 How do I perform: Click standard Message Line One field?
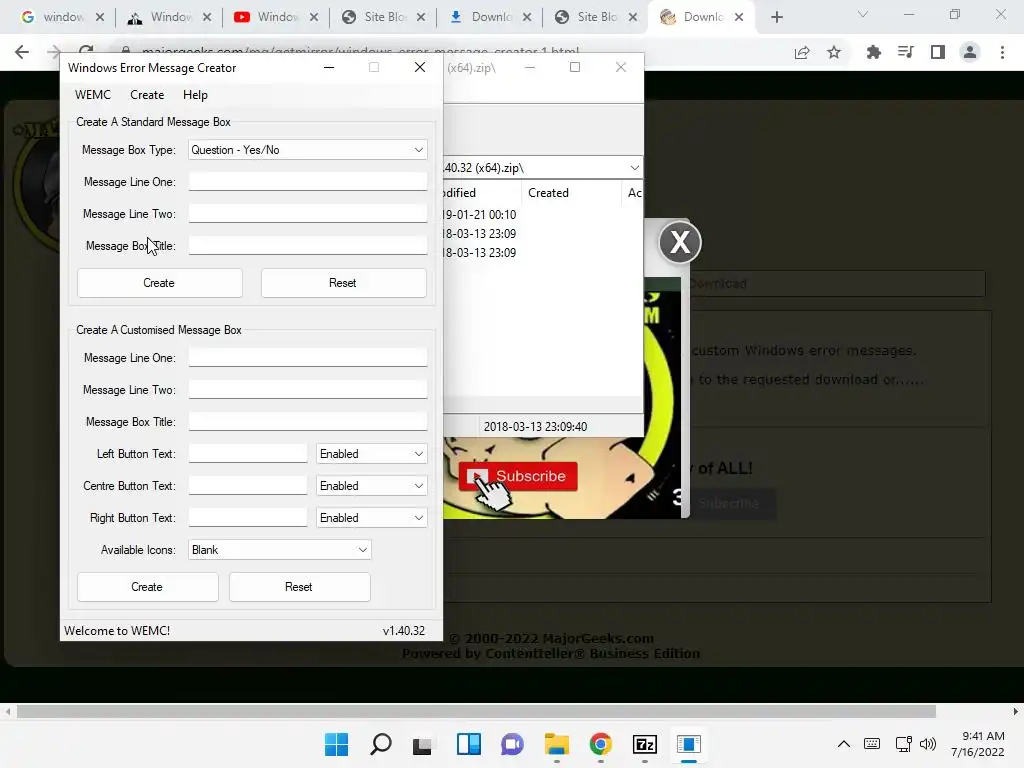click(308, 181)
